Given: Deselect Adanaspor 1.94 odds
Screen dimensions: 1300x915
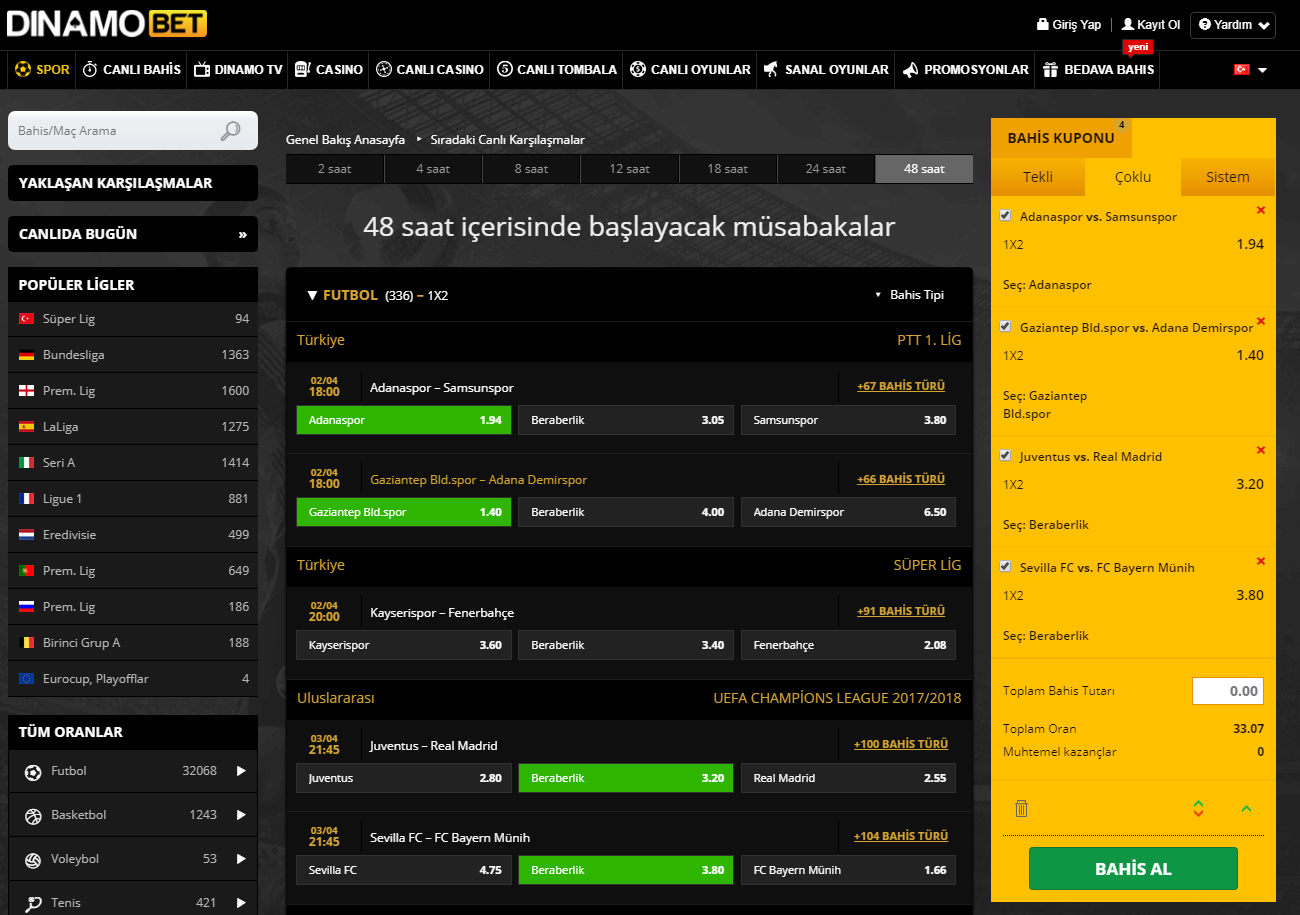Looking at the screenshot, I should click(404, 420).
